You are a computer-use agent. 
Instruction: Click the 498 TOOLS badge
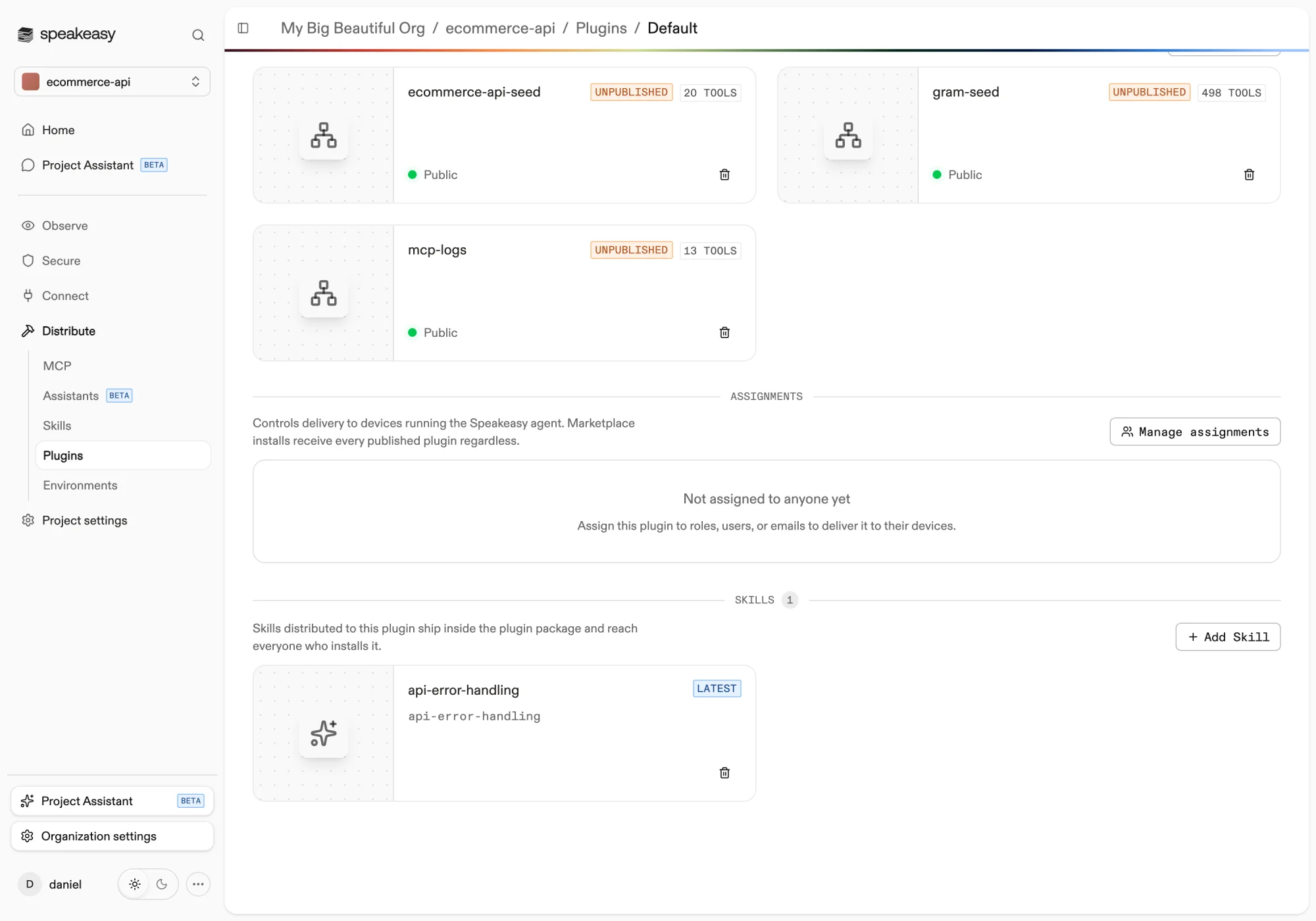click(1232, 93)
